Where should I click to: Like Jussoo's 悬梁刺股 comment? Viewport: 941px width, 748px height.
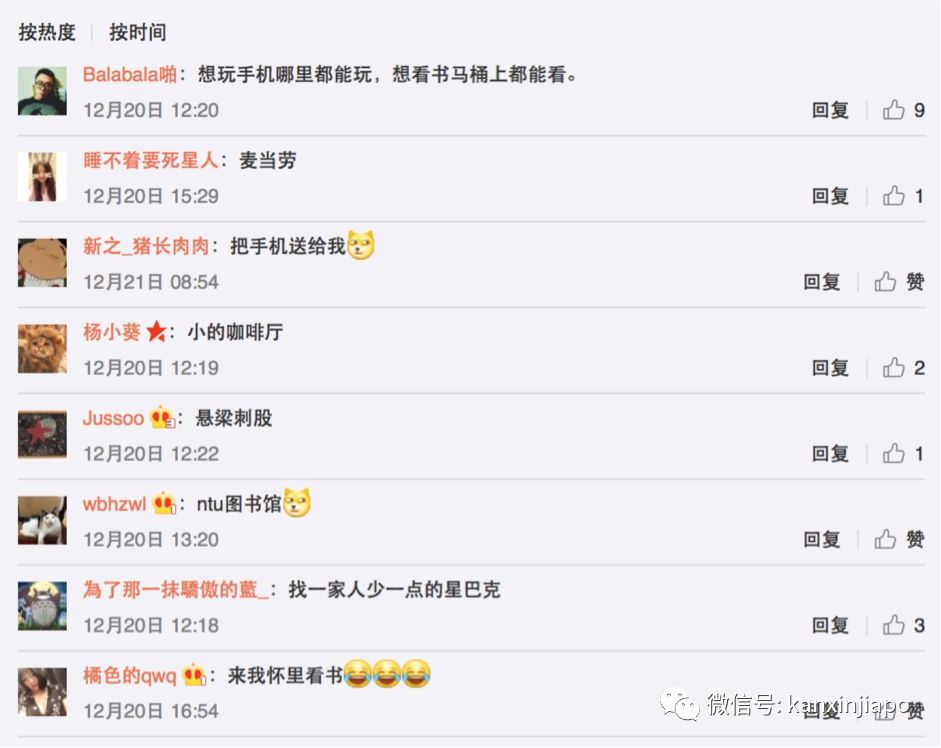pos(894,453)
